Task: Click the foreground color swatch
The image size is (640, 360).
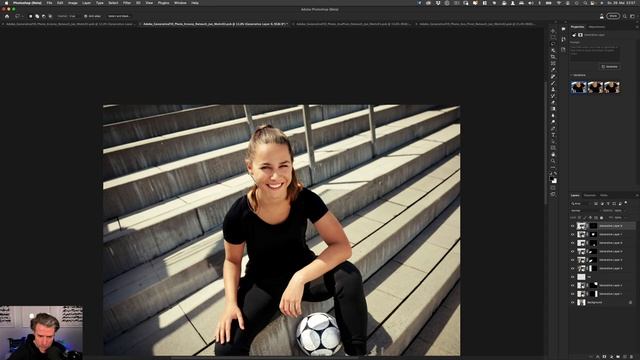Action: pyautogui.click(x=552, y=178)
